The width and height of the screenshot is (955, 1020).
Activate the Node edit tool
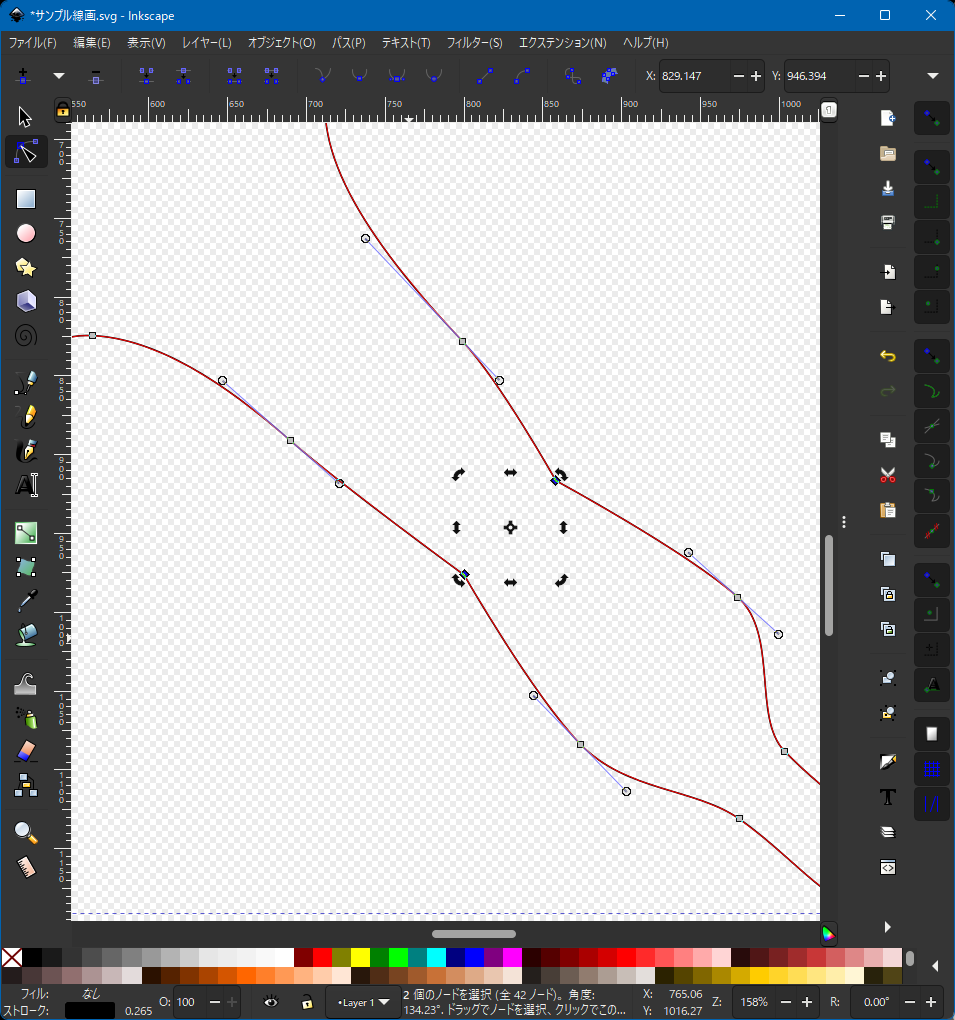(x=26, y=152)
